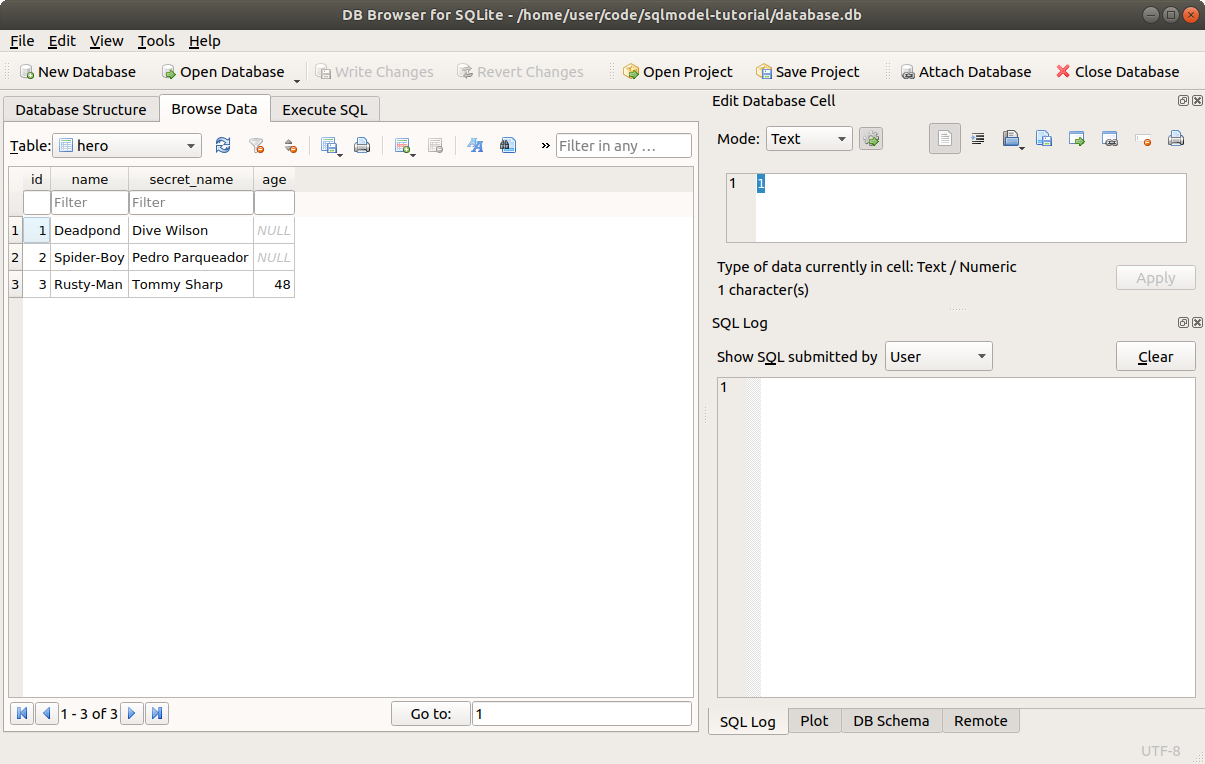Set the cell value to NULL
Image resolution: width=1205 pixels, height=764 pixels.
click(1143, 138)
